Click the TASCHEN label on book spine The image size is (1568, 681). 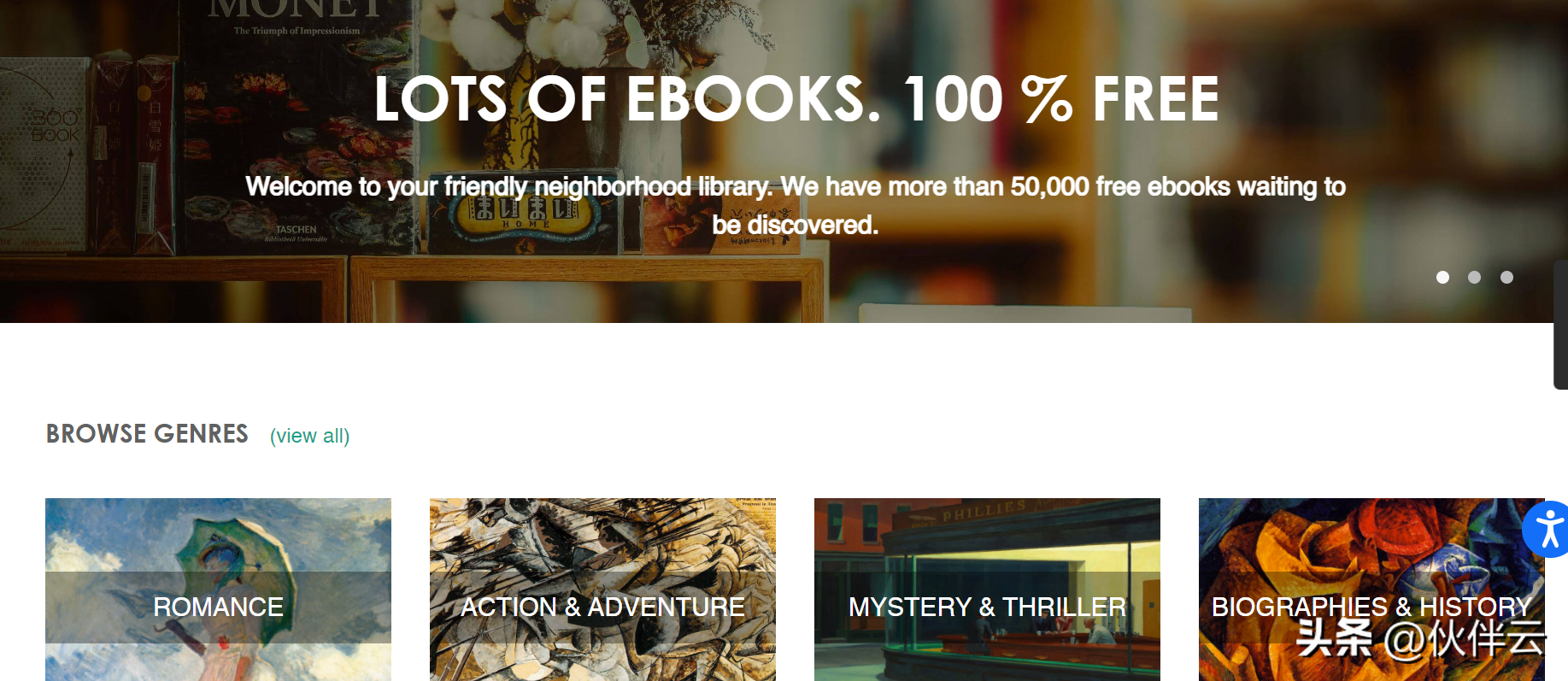(296, 230)
